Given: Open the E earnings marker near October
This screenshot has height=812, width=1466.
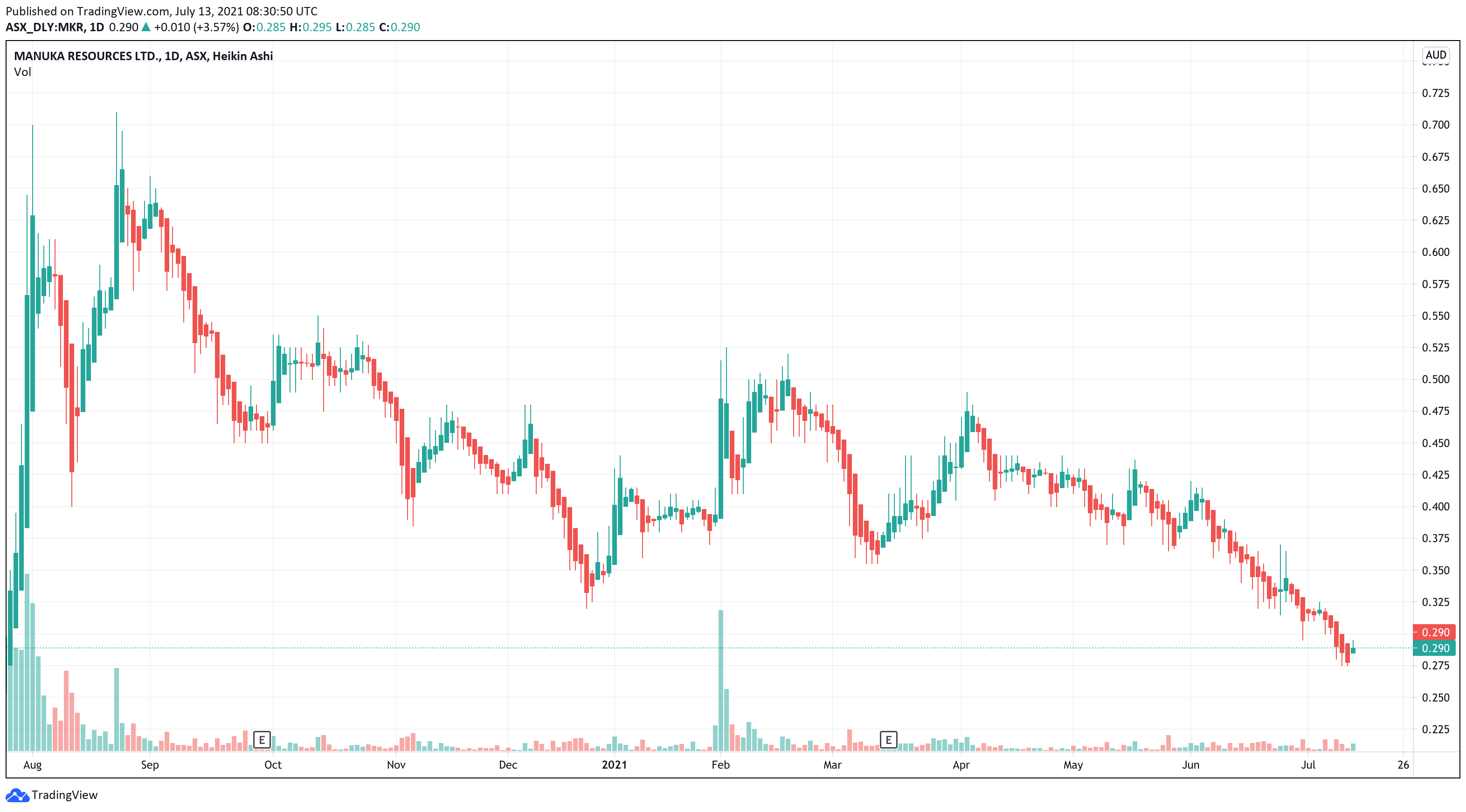Looking at the screenshot, I should (262, 740).
